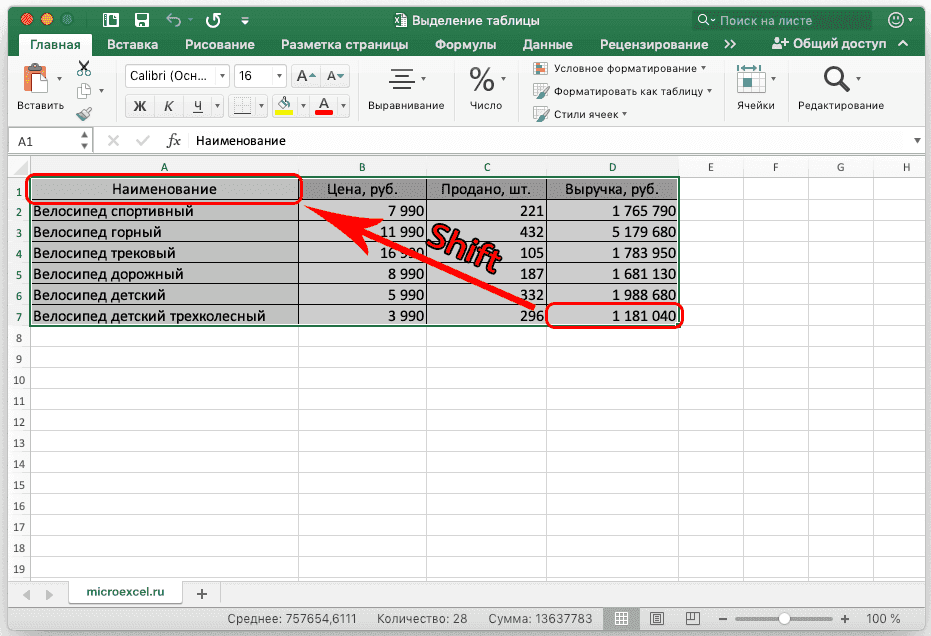Click the Insert Function fx icon
The image size is (931, 636).
(173, 141)
